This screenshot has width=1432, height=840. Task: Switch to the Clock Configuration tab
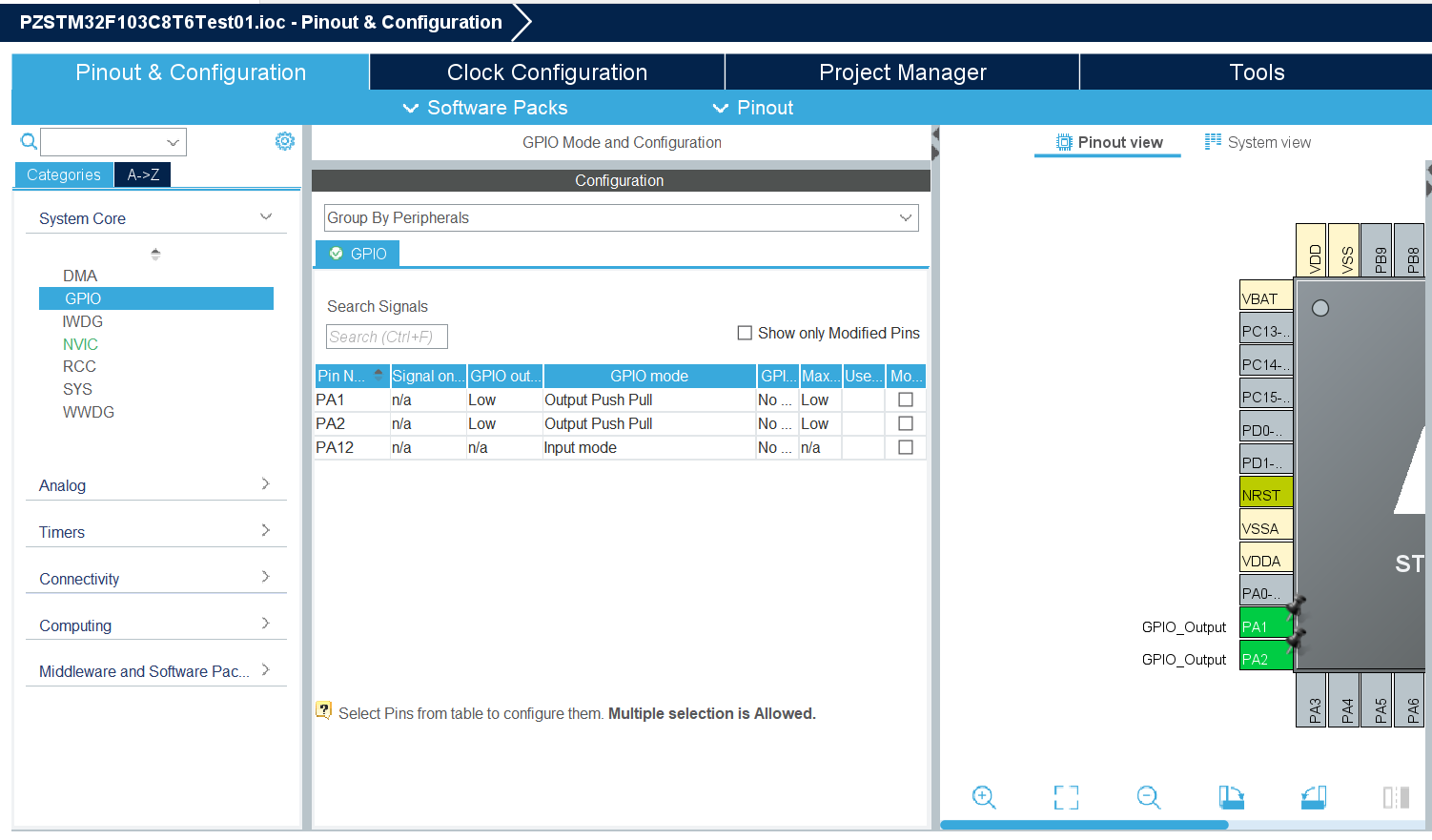click(x=546, y=72)
